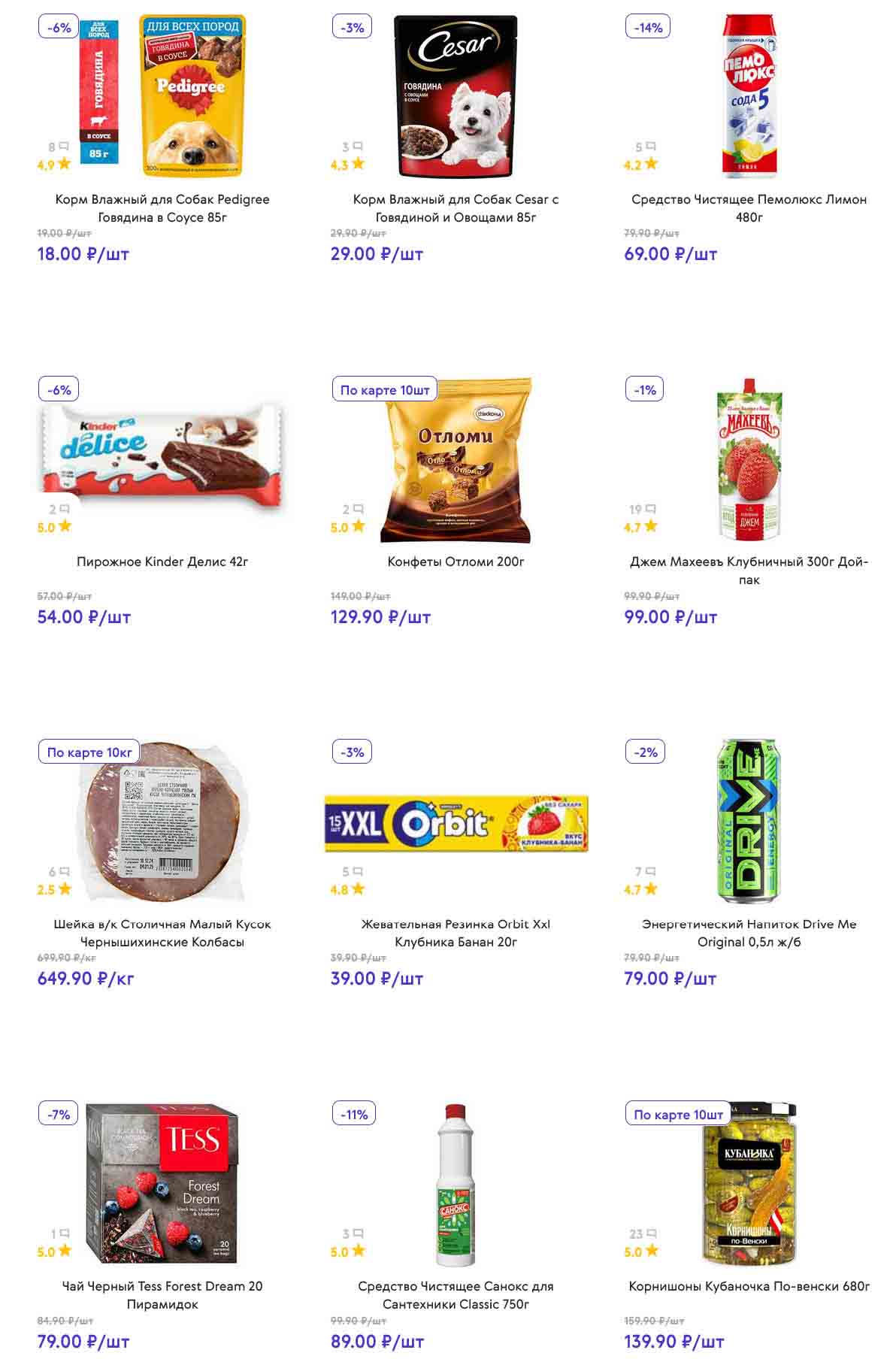The height and width of the screenshot is (1368, 896).
Task: Click the По карте 10кг badge on Шейка
Action: (x=89, y=752)
